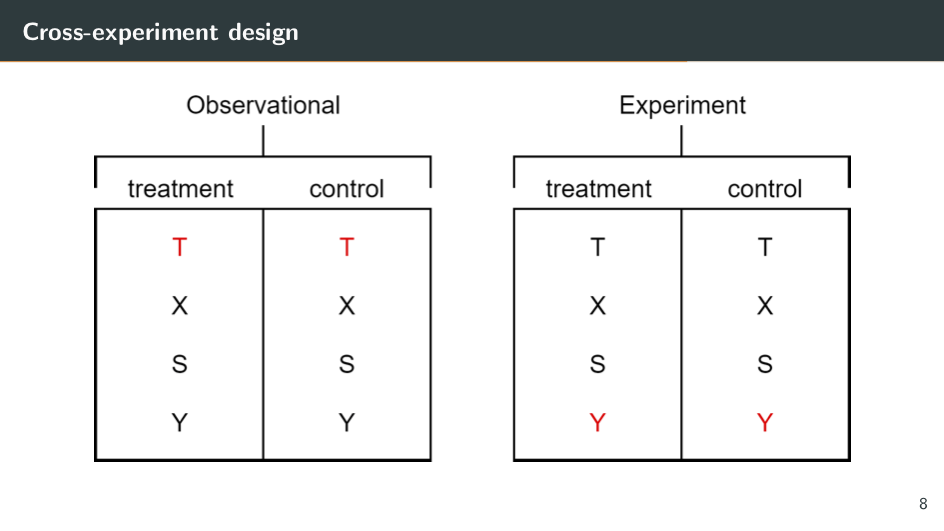
Task: Select X in Experiment control column
Action: [765, 307]
